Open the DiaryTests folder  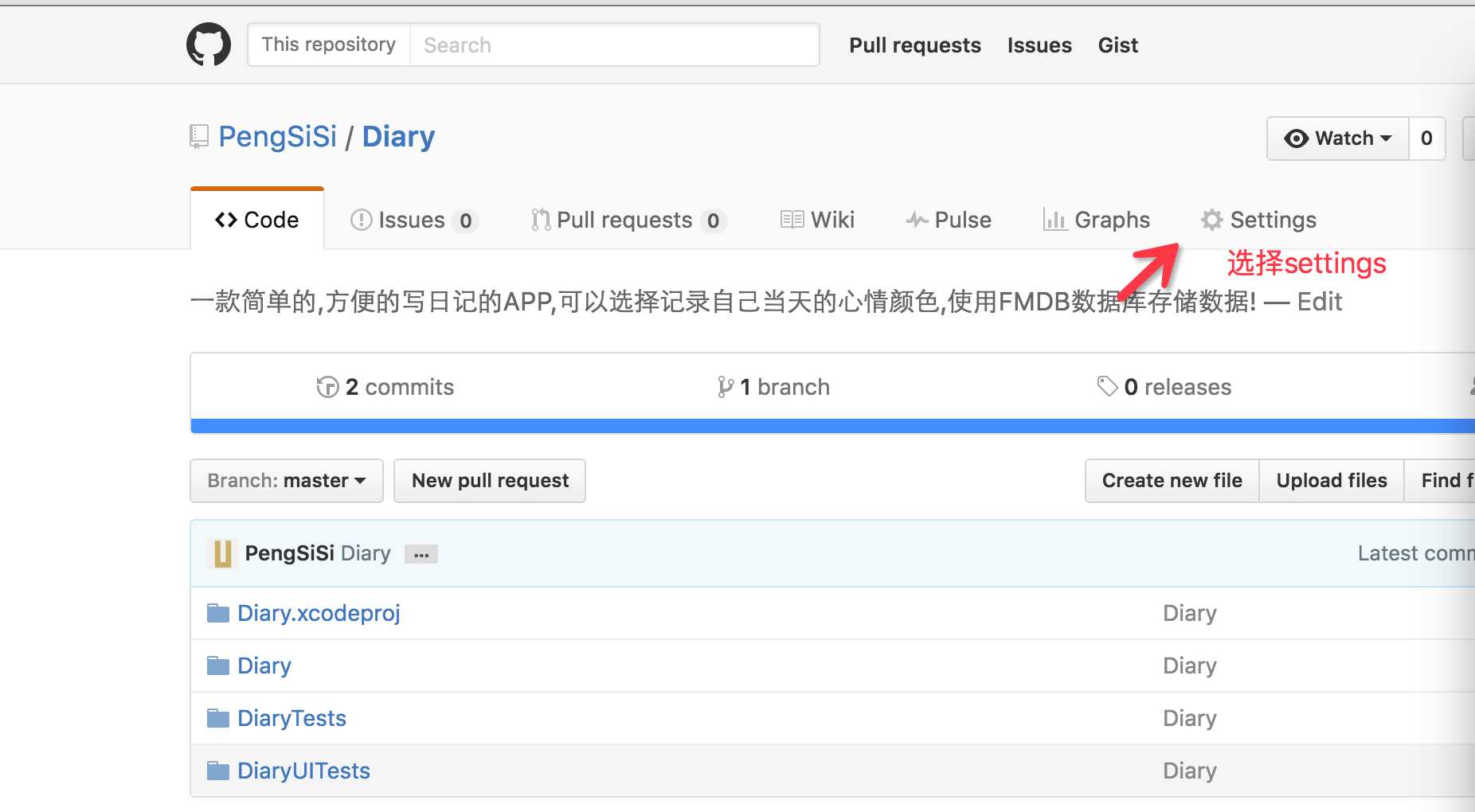291,718
